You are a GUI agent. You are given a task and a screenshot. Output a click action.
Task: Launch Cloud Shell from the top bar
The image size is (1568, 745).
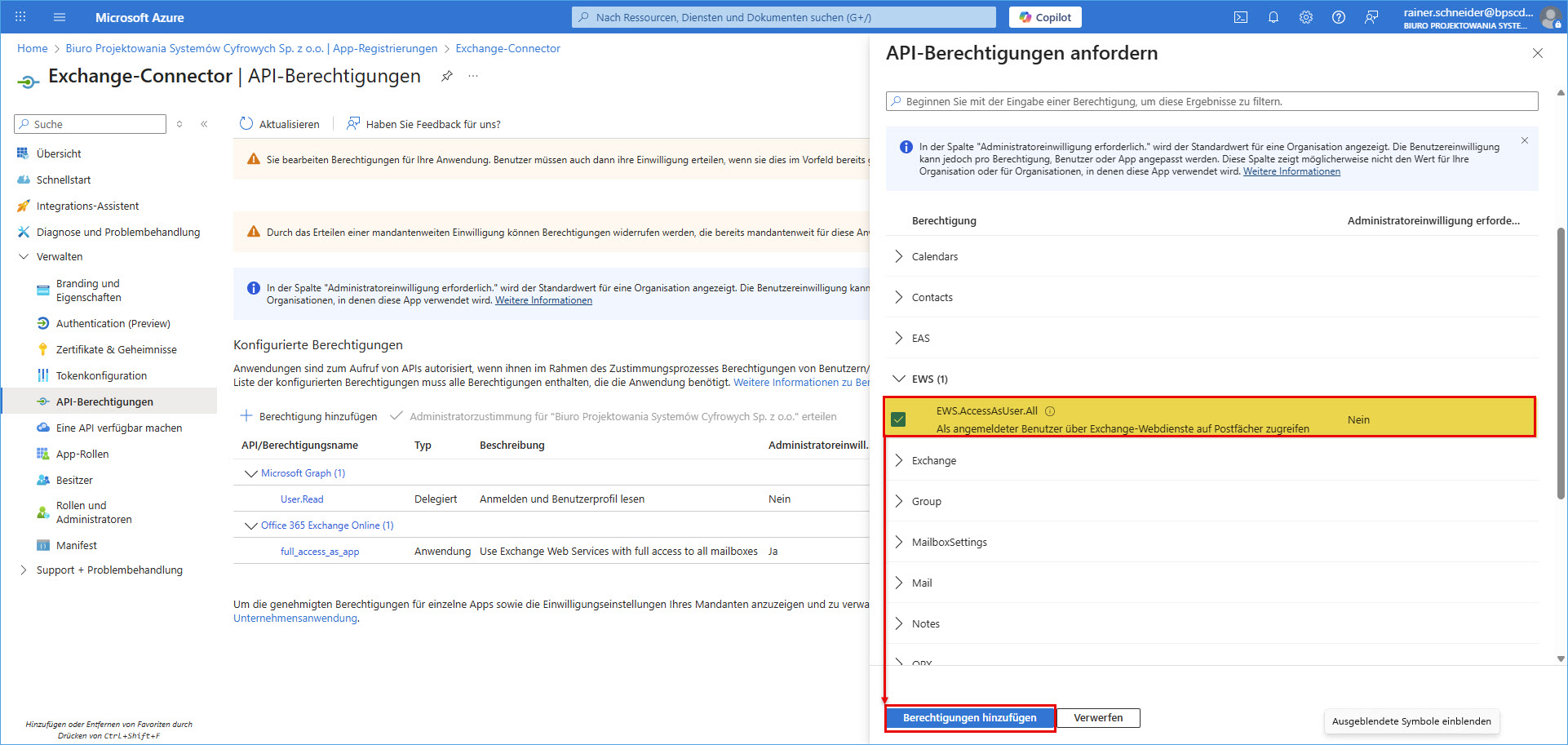coord(1241,17)
